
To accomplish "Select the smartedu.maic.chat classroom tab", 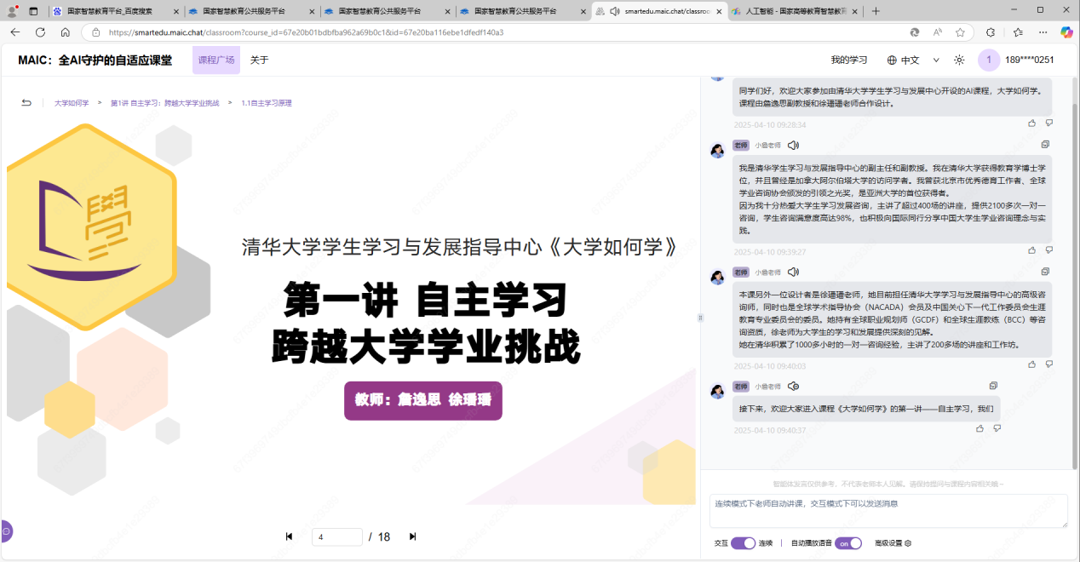I will pos(658,11).
